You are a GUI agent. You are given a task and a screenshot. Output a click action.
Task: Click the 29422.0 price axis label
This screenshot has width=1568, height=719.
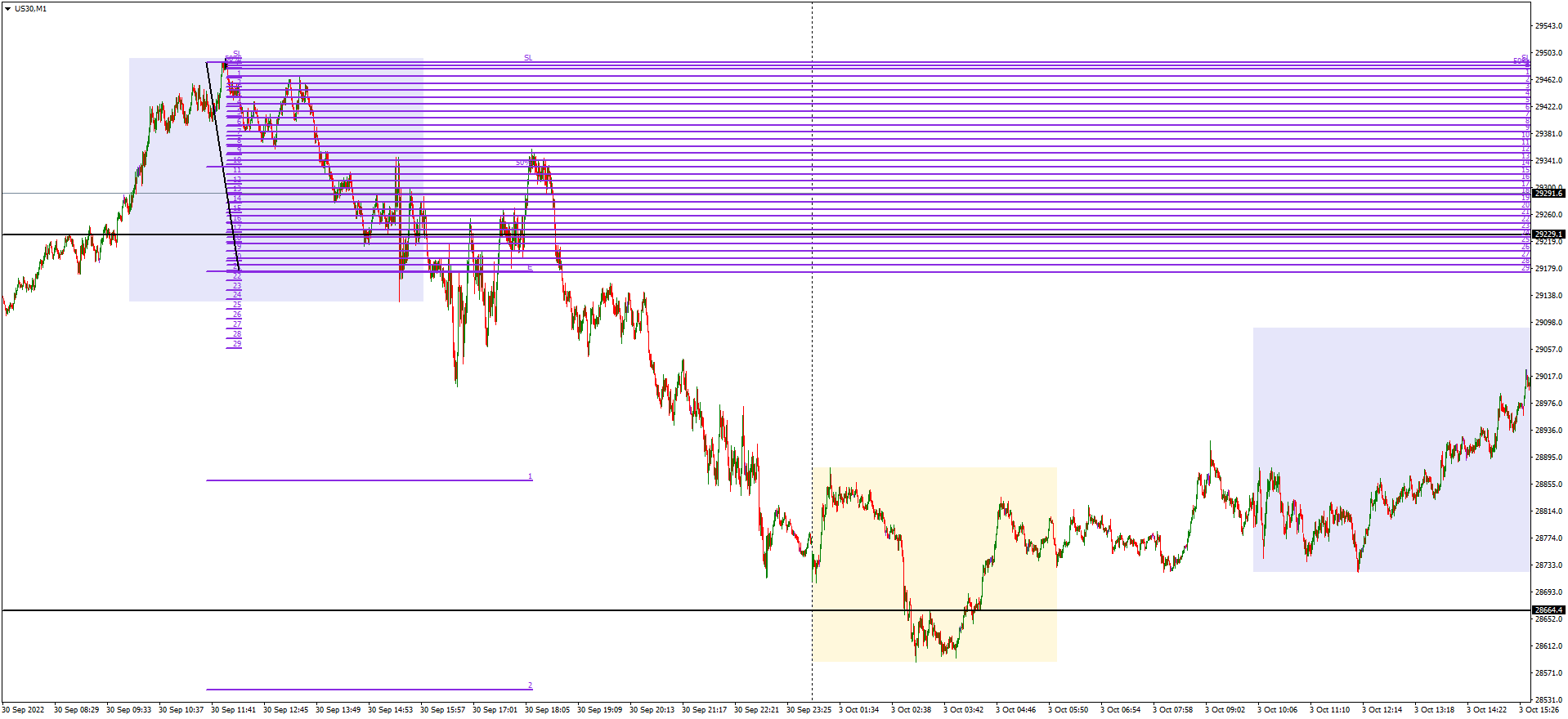click(1548, 107)
